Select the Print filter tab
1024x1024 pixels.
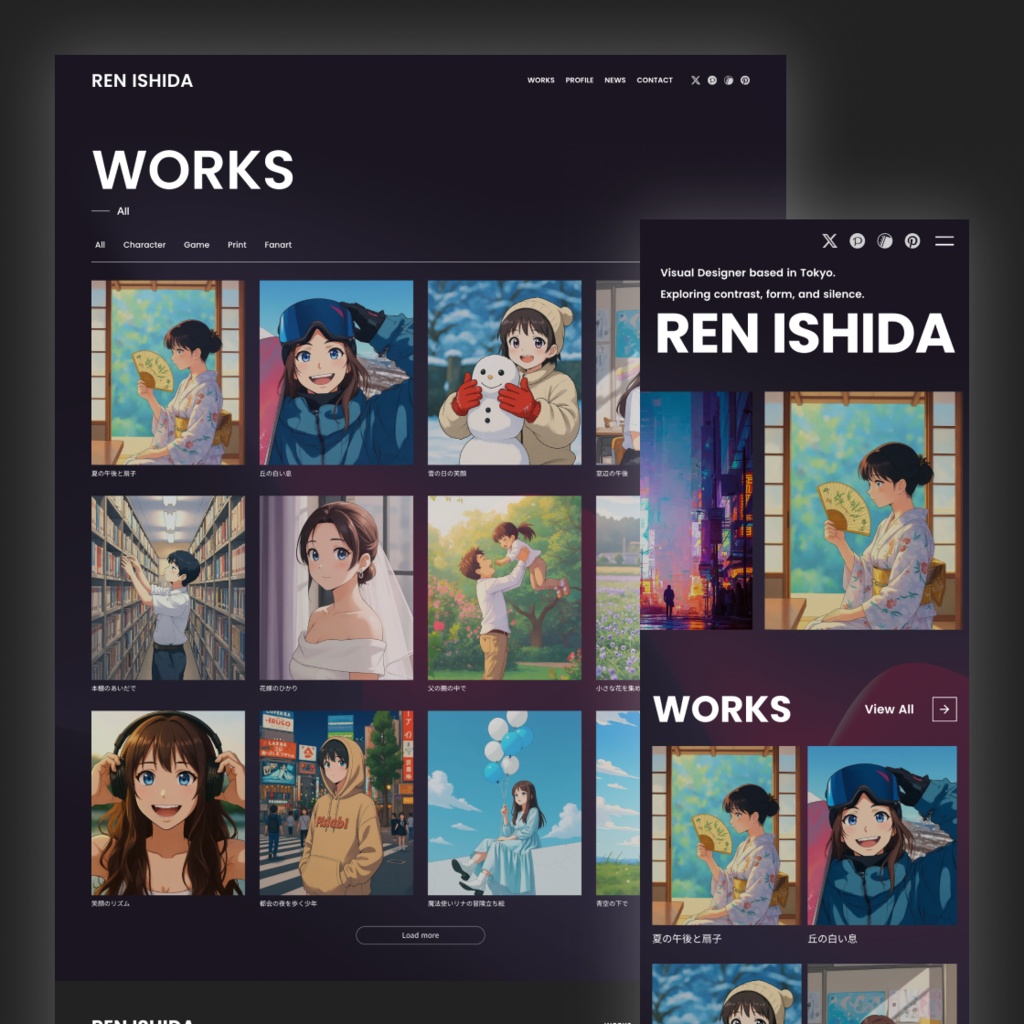(x=237, y=245)
